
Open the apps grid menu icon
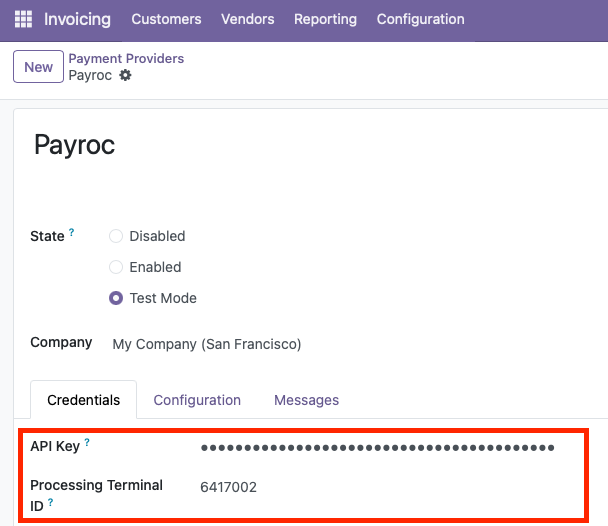coord(23,19)
